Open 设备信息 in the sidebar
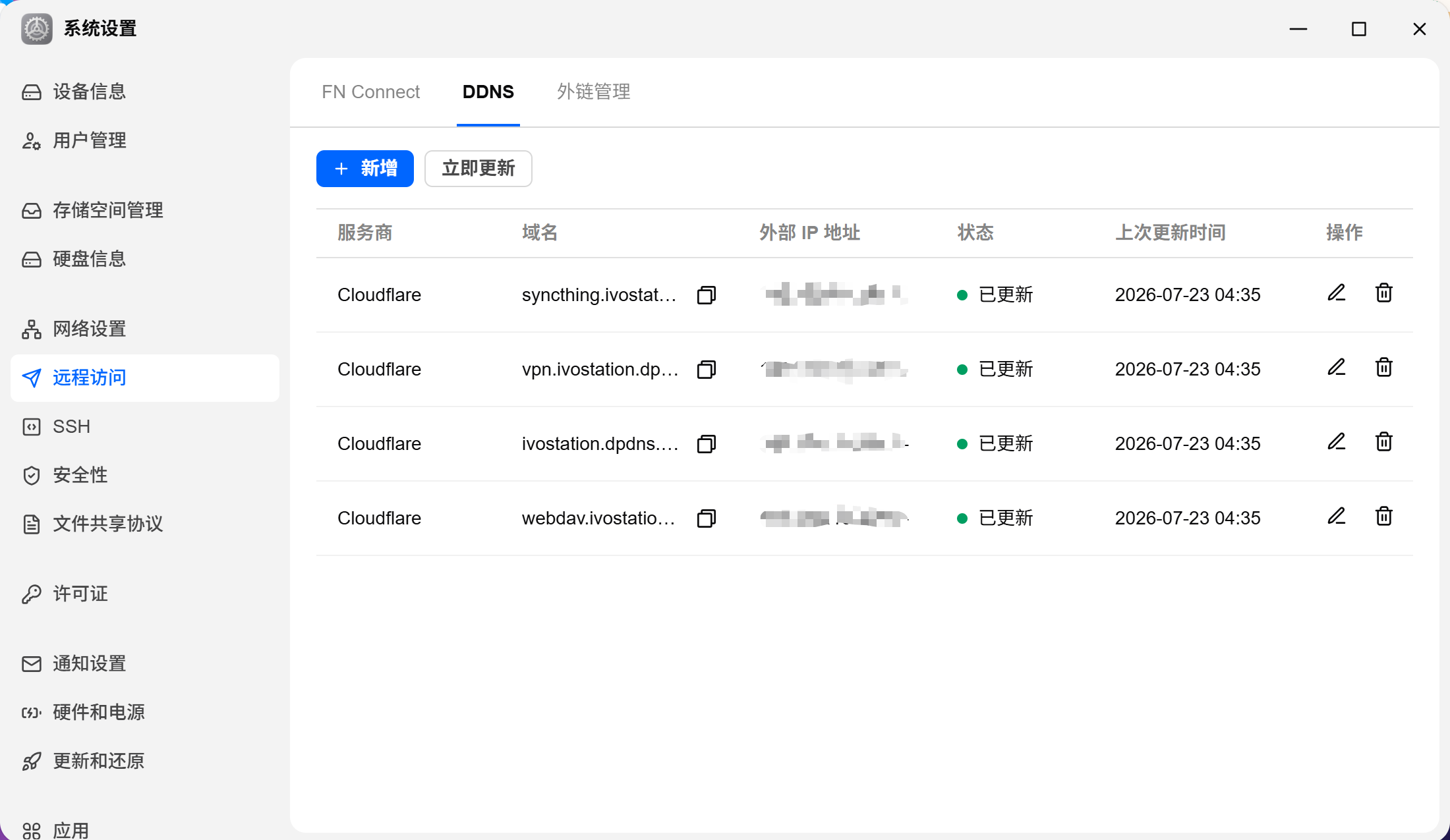 click(145, 92)
